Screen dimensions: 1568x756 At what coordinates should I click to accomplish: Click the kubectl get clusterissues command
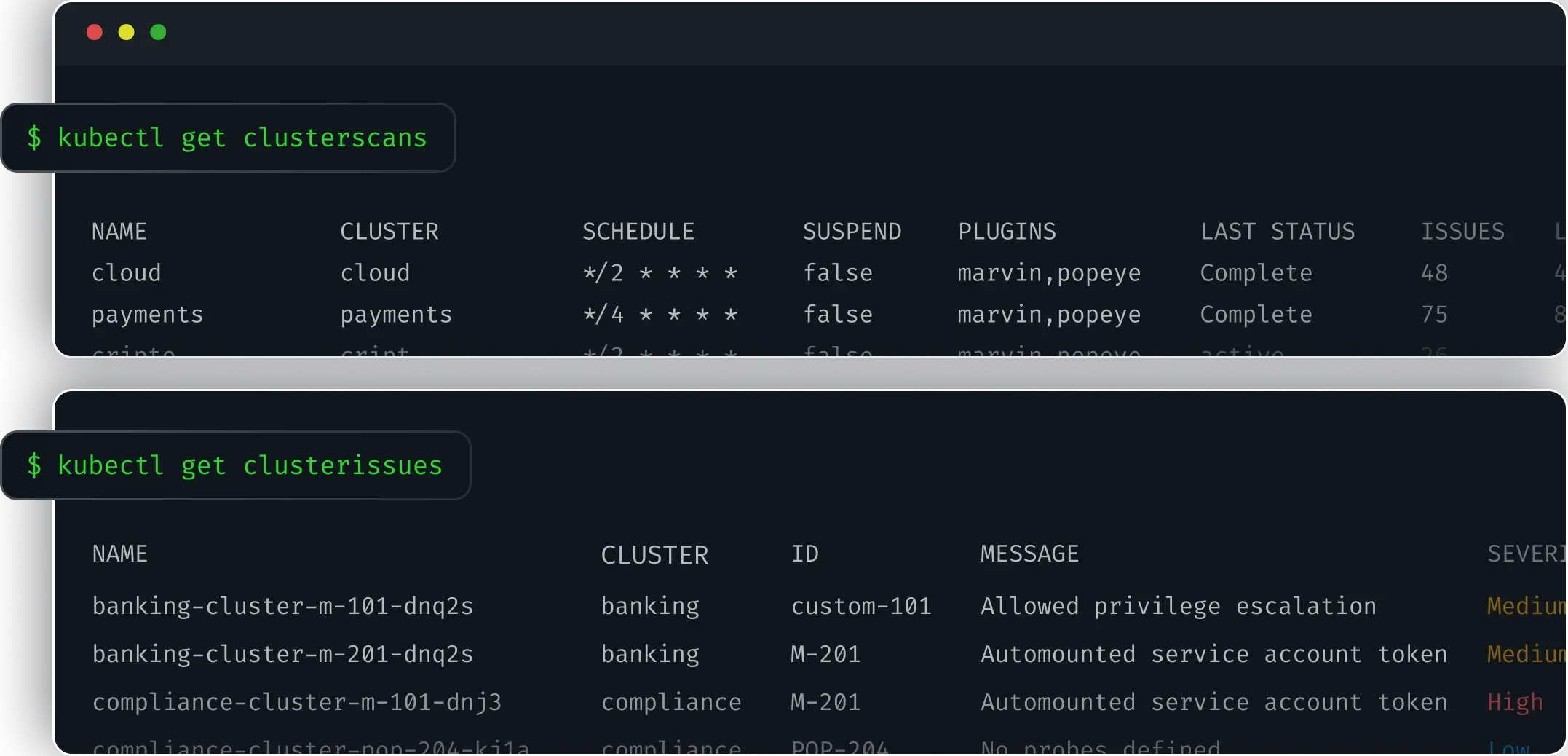tap(235, 465)
